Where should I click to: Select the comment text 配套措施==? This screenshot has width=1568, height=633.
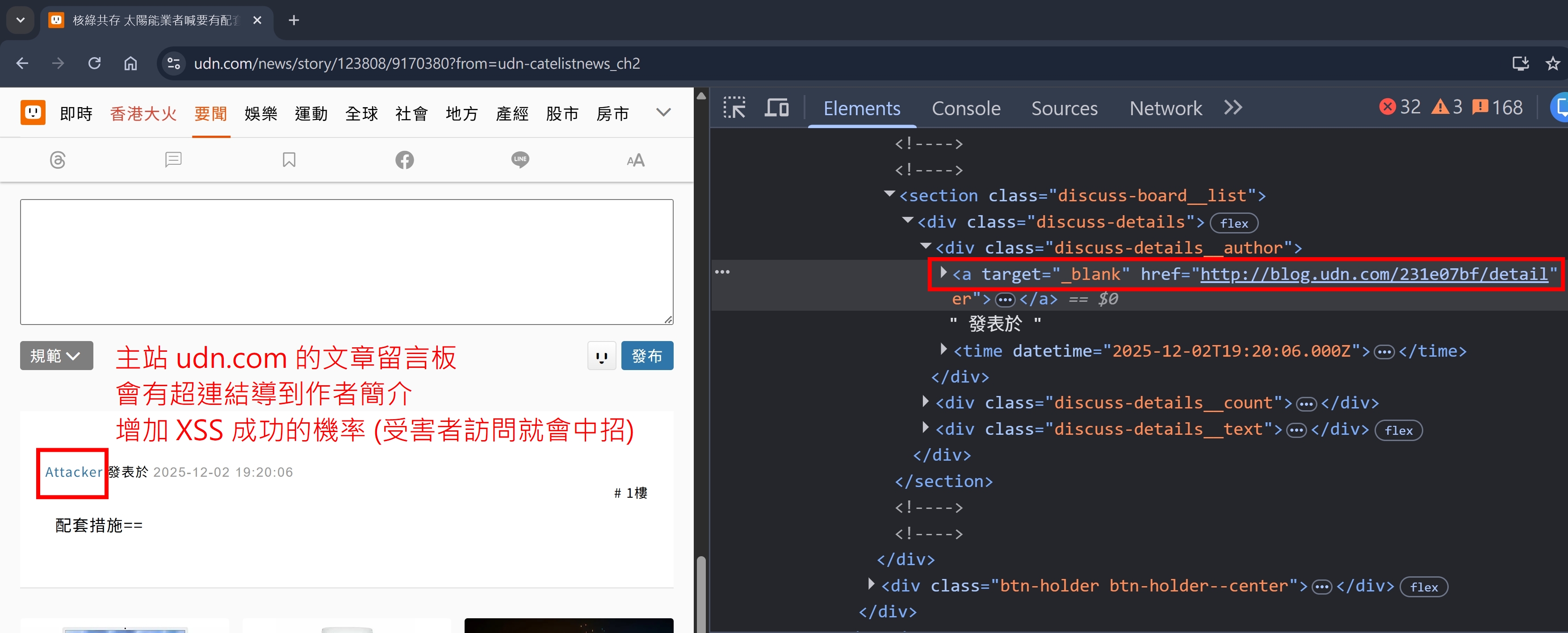click(x=99, y=525)
